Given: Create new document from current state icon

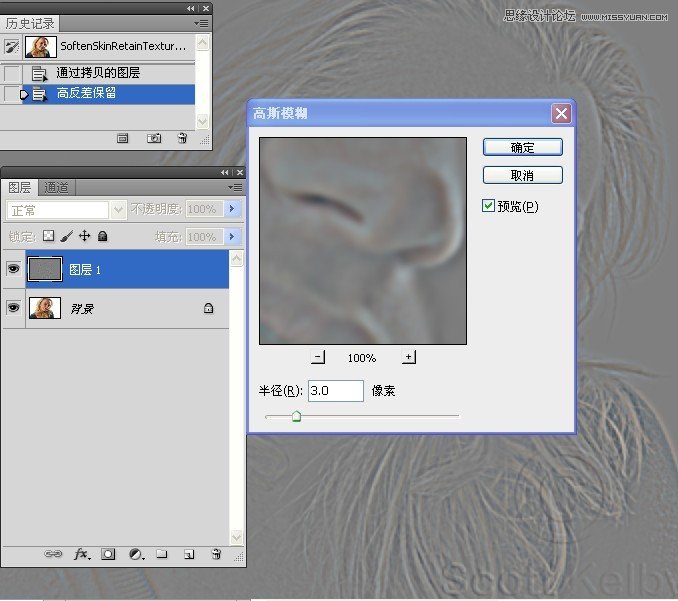Looking at the screenshot, I should click(123, 138).
